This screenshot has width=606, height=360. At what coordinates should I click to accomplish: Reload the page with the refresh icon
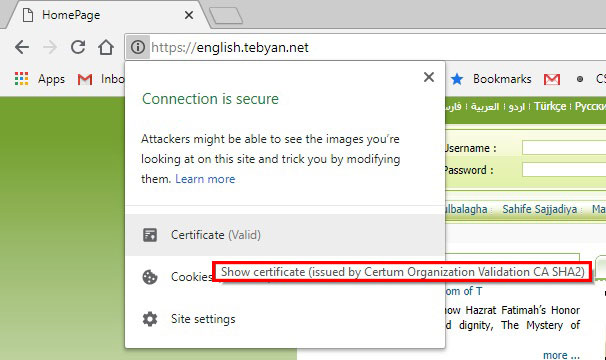[78, 47]
